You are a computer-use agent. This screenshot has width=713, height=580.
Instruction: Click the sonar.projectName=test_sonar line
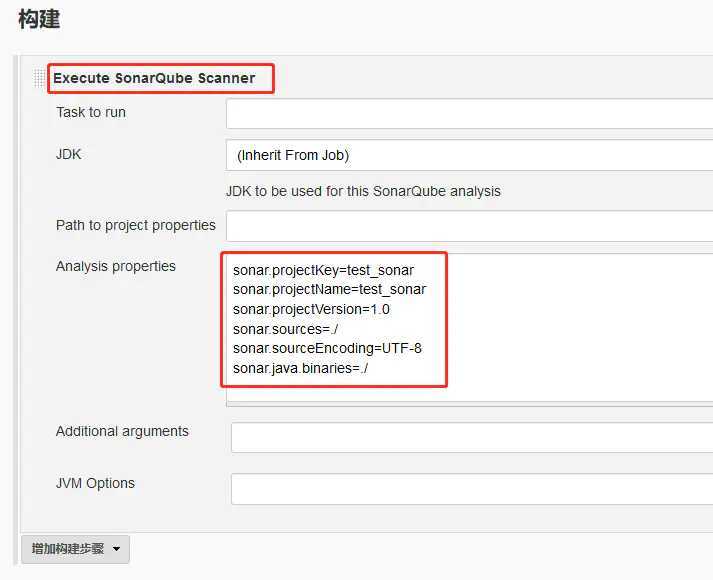click(329, 290)
